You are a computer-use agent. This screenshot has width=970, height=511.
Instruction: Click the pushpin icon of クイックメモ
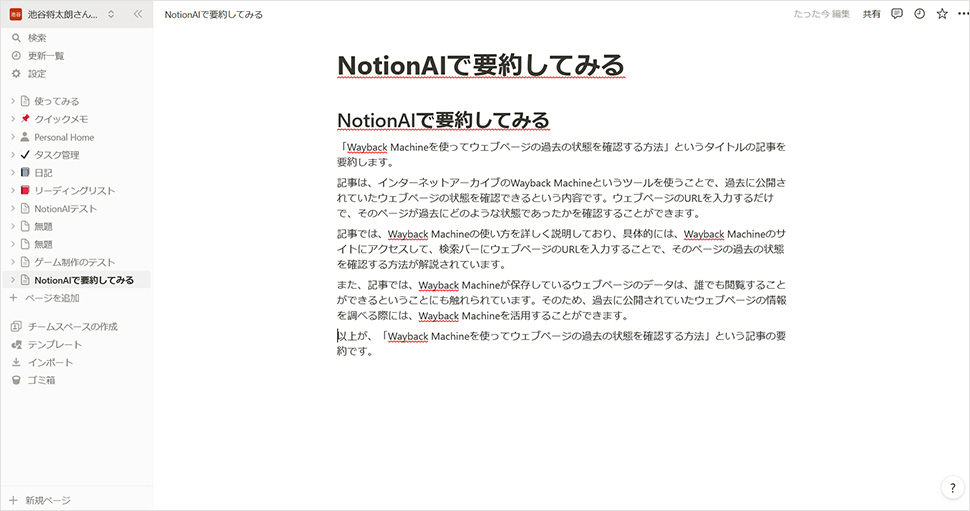[25, 119]
